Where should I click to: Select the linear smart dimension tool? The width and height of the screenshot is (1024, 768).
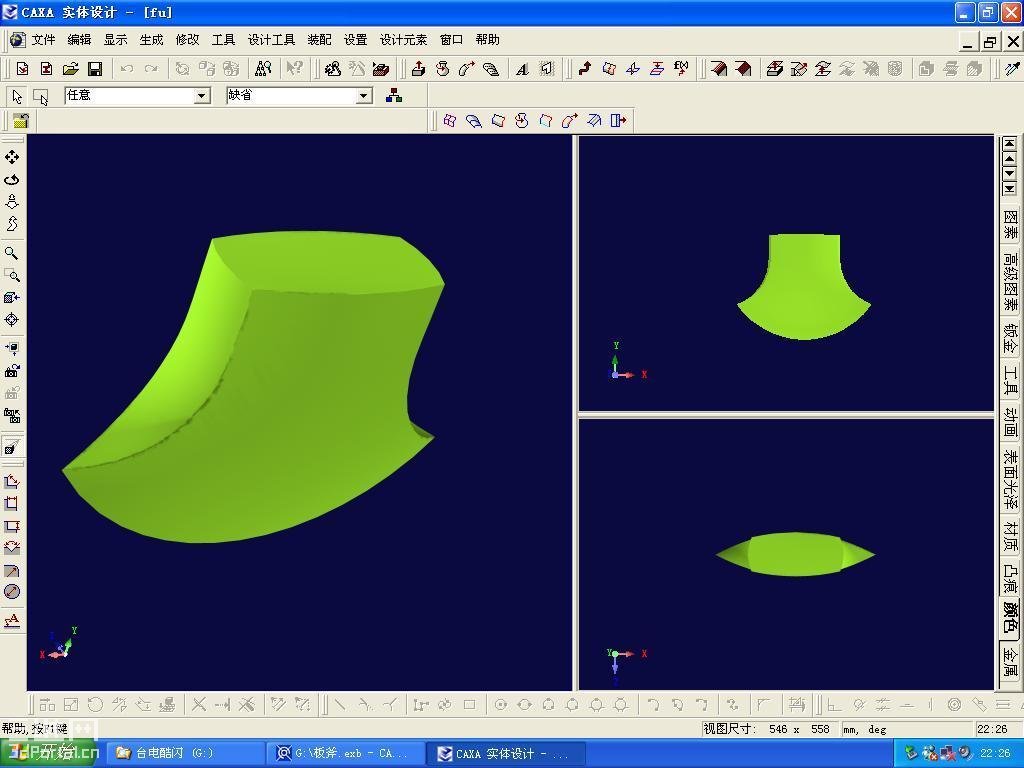tap(12, 482)
